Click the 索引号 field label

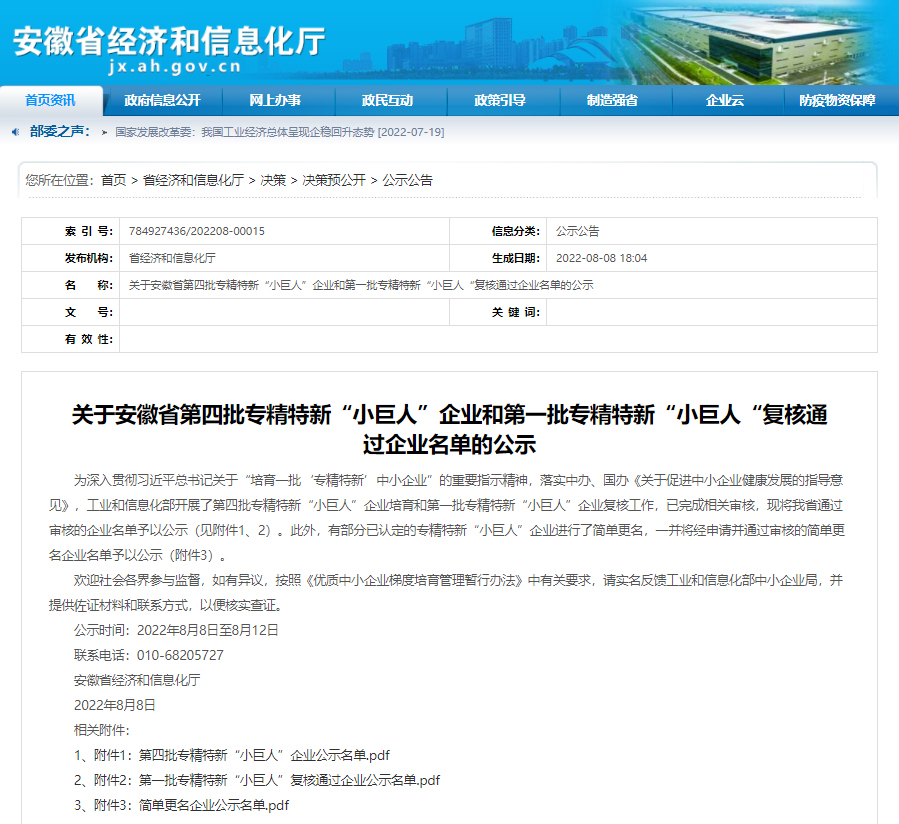89,231
